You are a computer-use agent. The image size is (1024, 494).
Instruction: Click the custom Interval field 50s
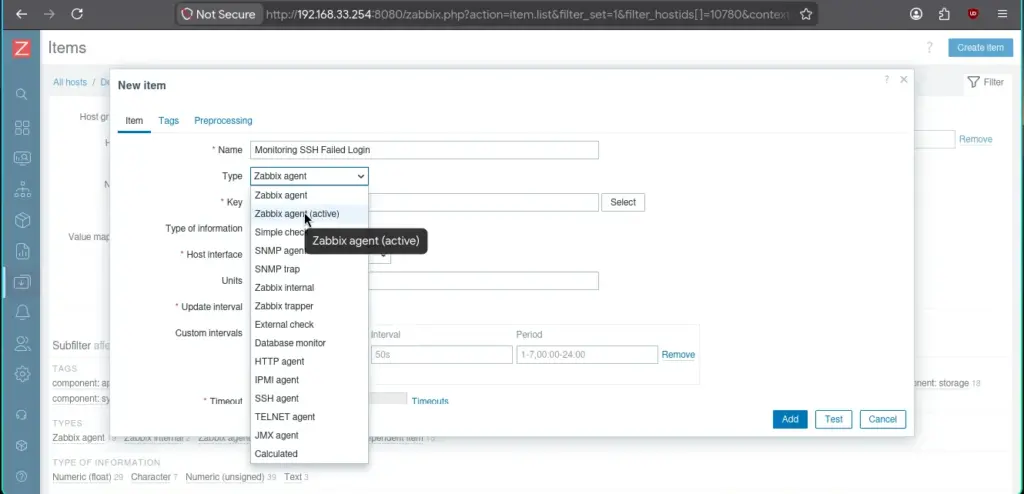click(441, 355)
